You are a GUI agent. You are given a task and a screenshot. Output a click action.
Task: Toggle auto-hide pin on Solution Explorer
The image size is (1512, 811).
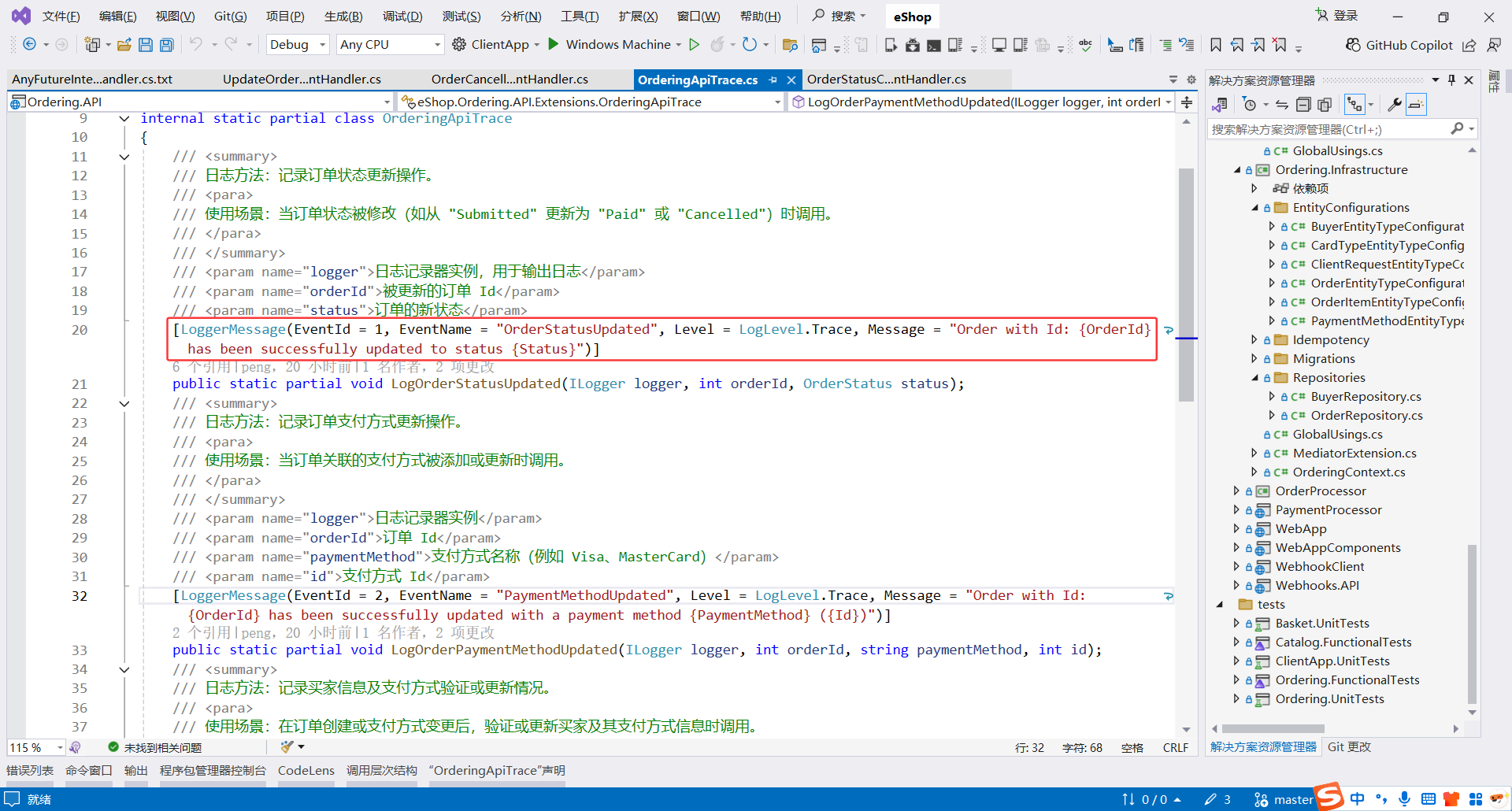(1451, 80)
